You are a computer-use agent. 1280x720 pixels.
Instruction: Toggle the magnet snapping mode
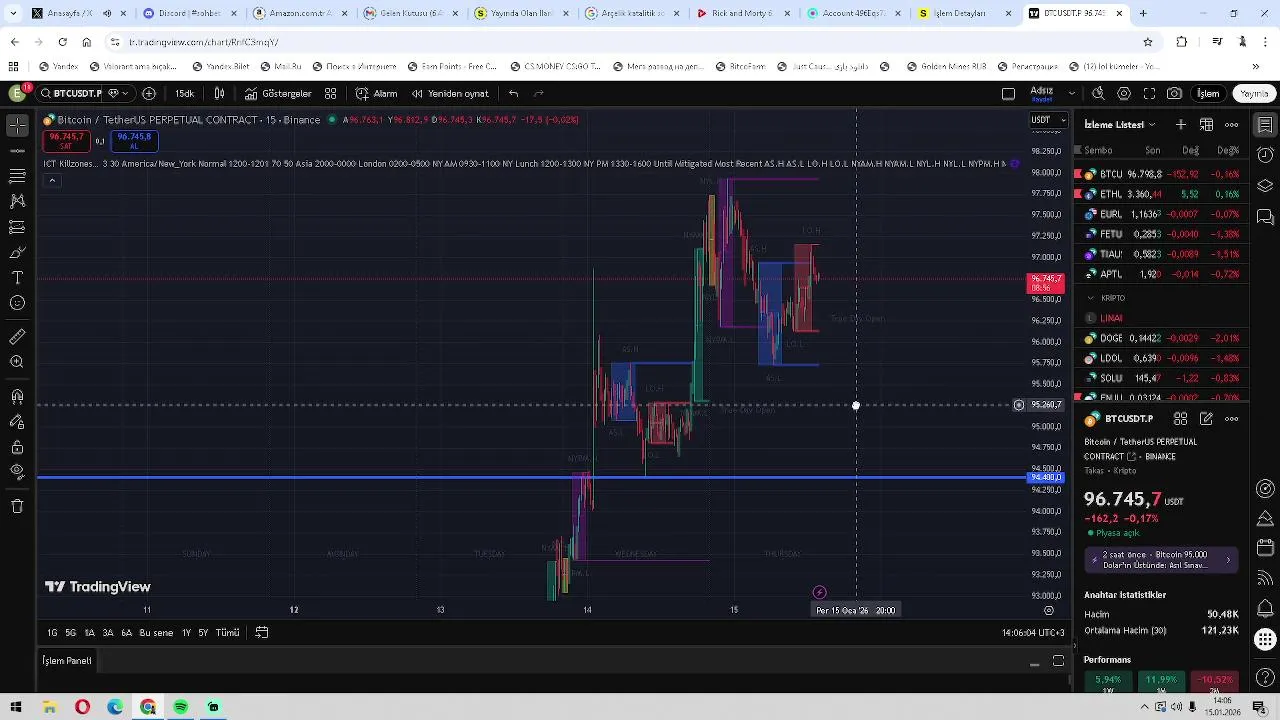17,397
